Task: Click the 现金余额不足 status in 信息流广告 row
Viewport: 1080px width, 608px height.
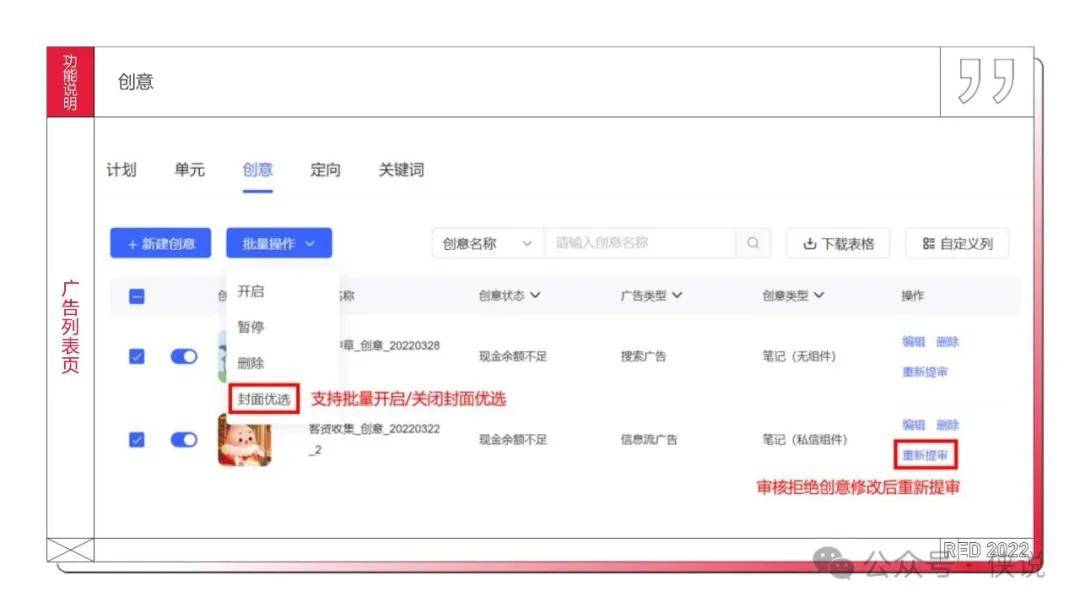Action: click(x=512, y=439)
